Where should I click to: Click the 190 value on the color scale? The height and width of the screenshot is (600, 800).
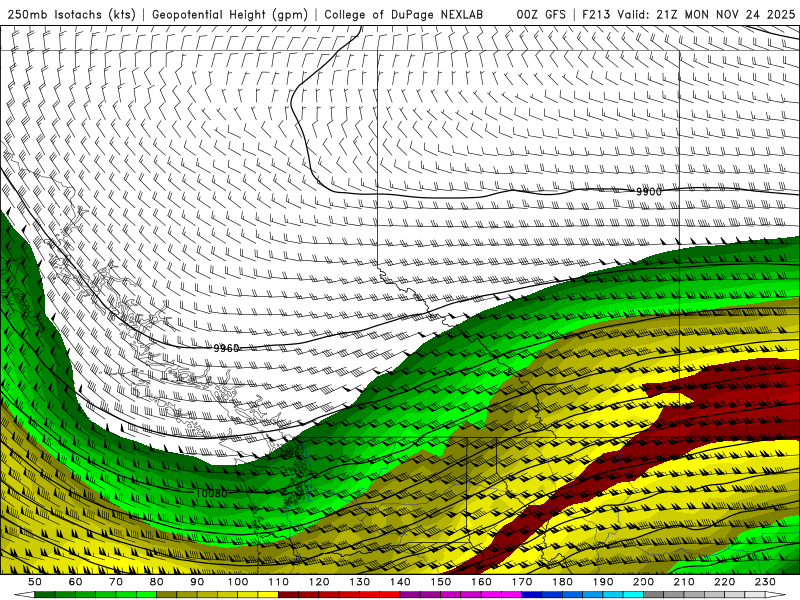click(x=603, y=582)
